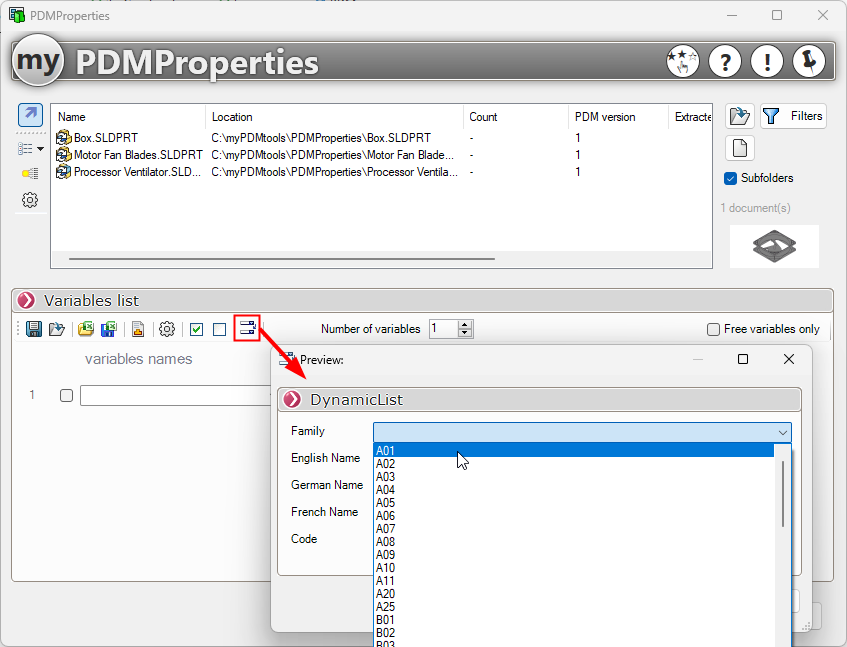
Task: Click the preview data card toolbar icon
Action: (247, 328)
